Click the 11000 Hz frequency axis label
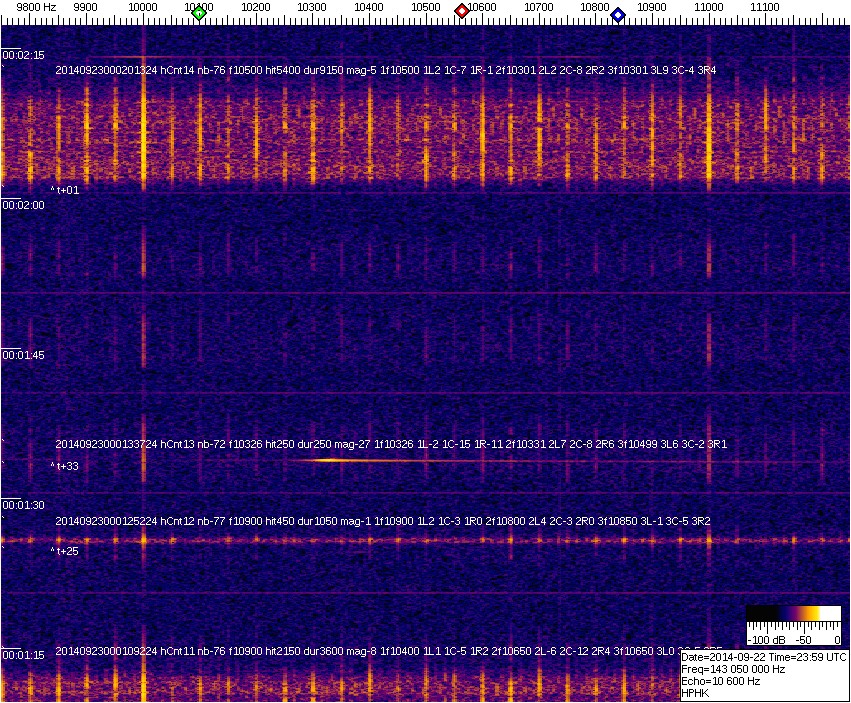This screenshot has width=851, height=703. [x=709, y=7]
